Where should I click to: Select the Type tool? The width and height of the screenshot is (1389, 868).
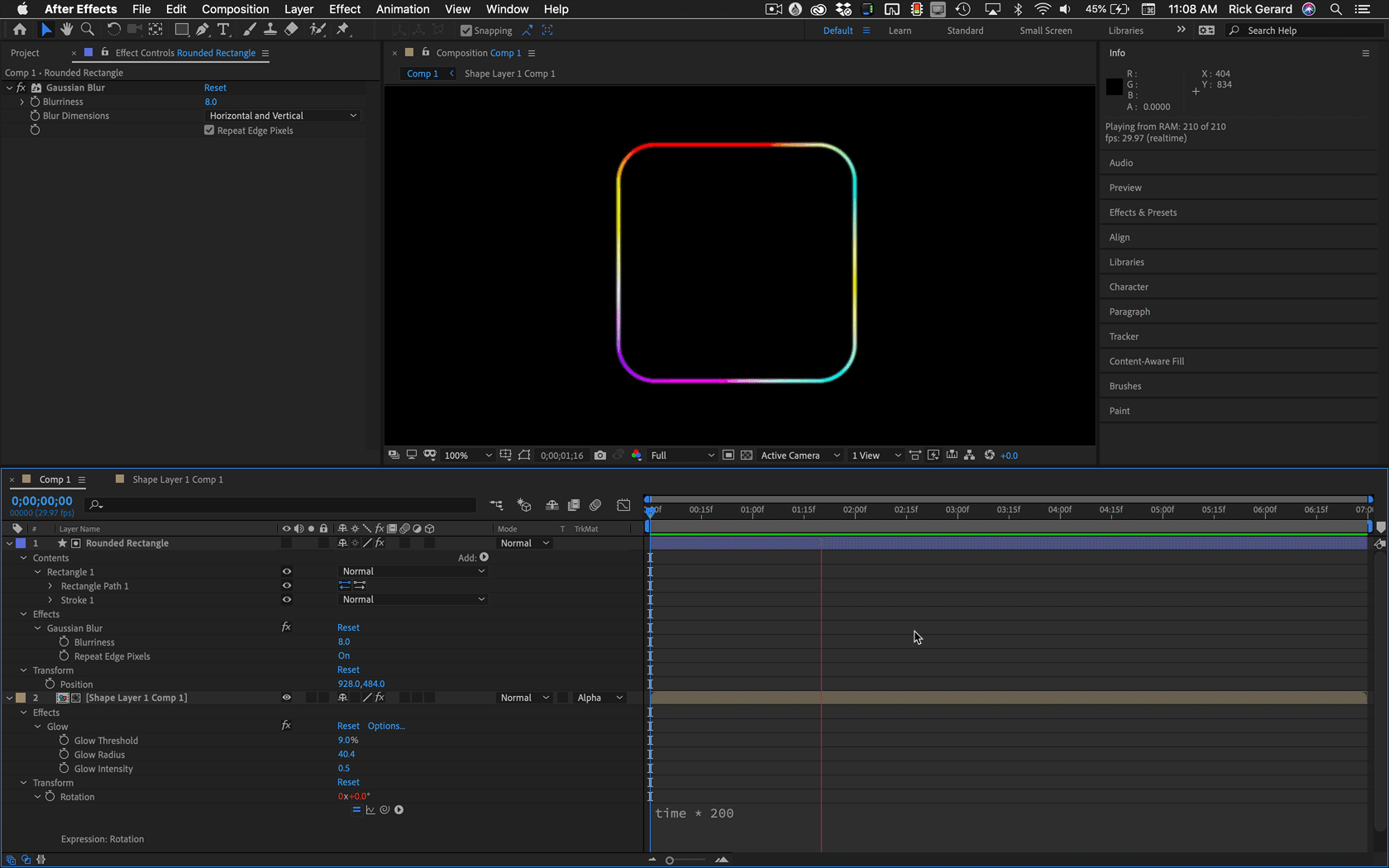coord(223,30)
